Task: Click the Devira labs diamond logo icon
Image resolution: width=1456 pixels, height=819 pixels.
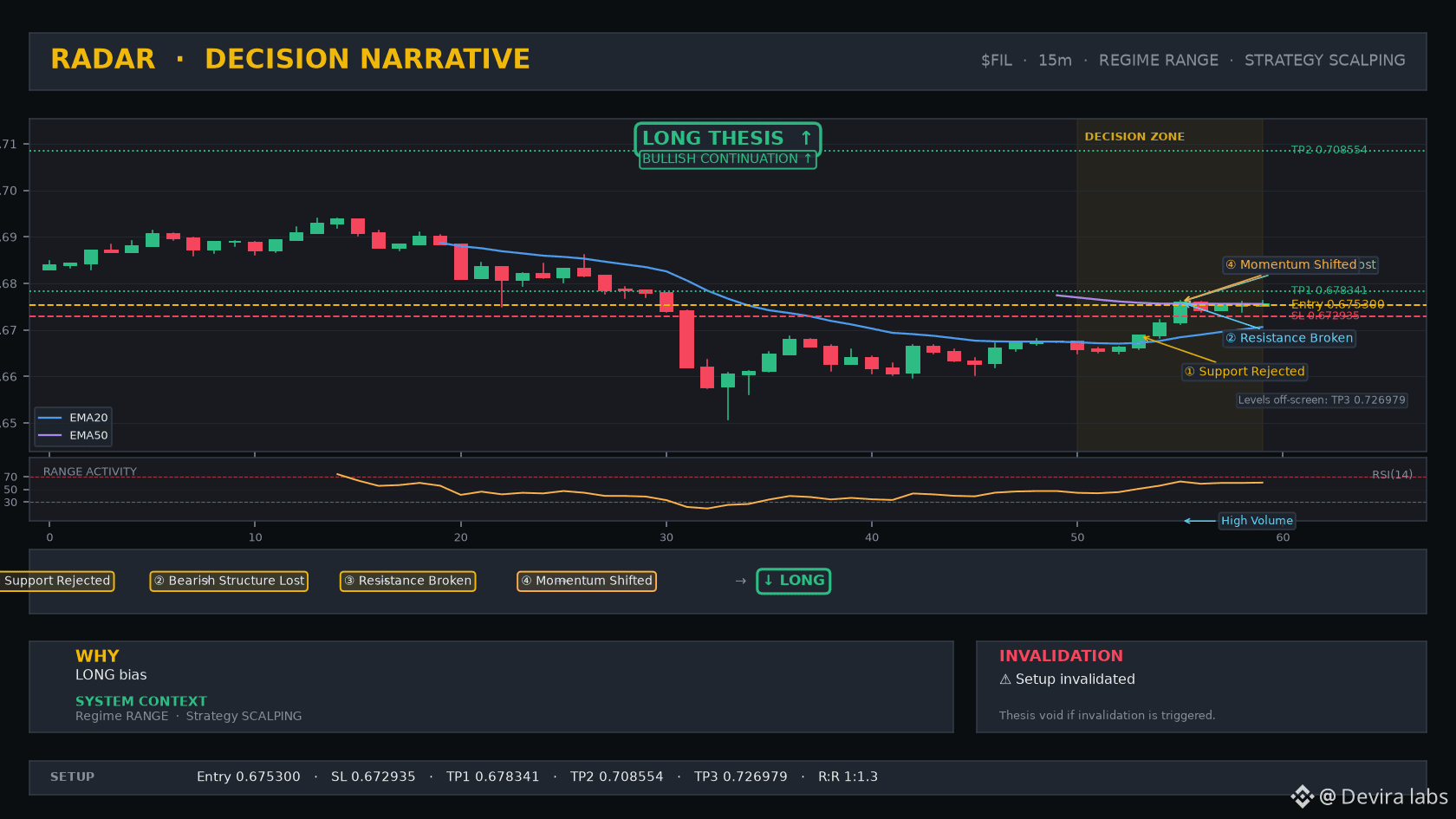Action: pyautogui.click(x=1302, y=796)
